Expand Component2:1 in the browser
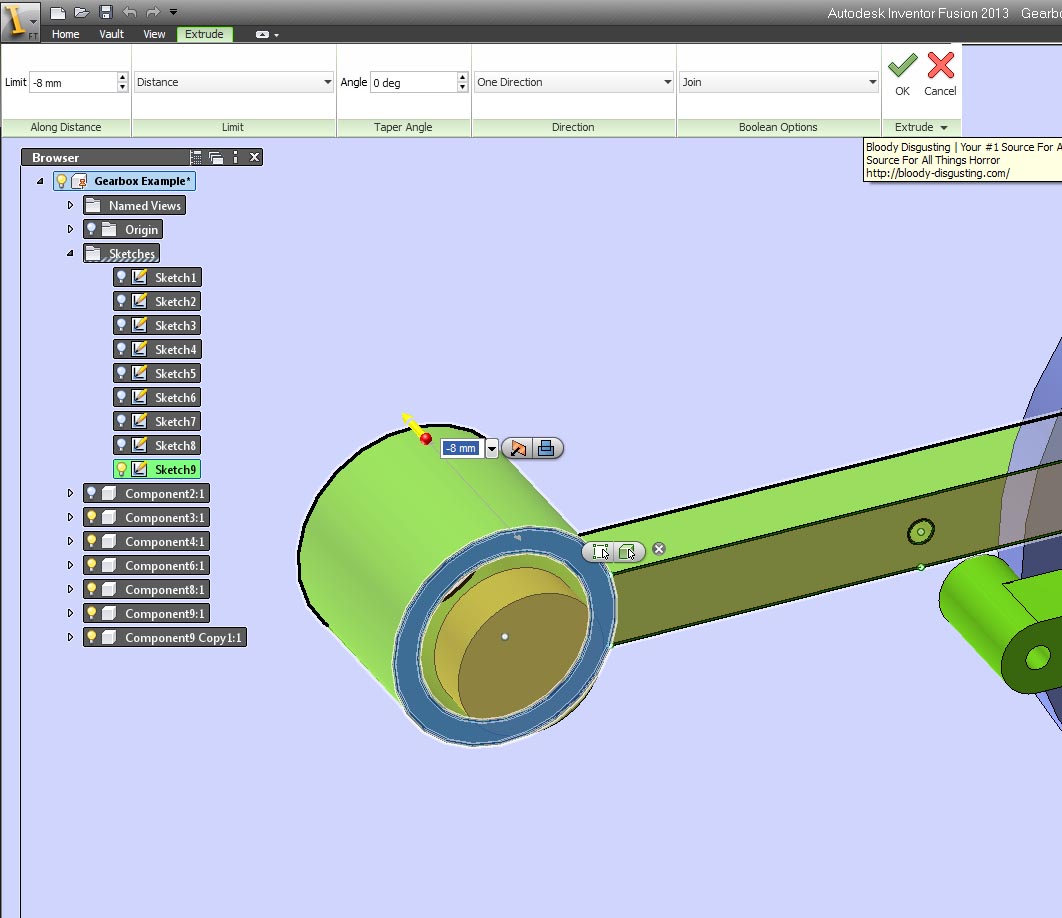The width and height of the screenshot is (1062, 918). pos(70,493)
